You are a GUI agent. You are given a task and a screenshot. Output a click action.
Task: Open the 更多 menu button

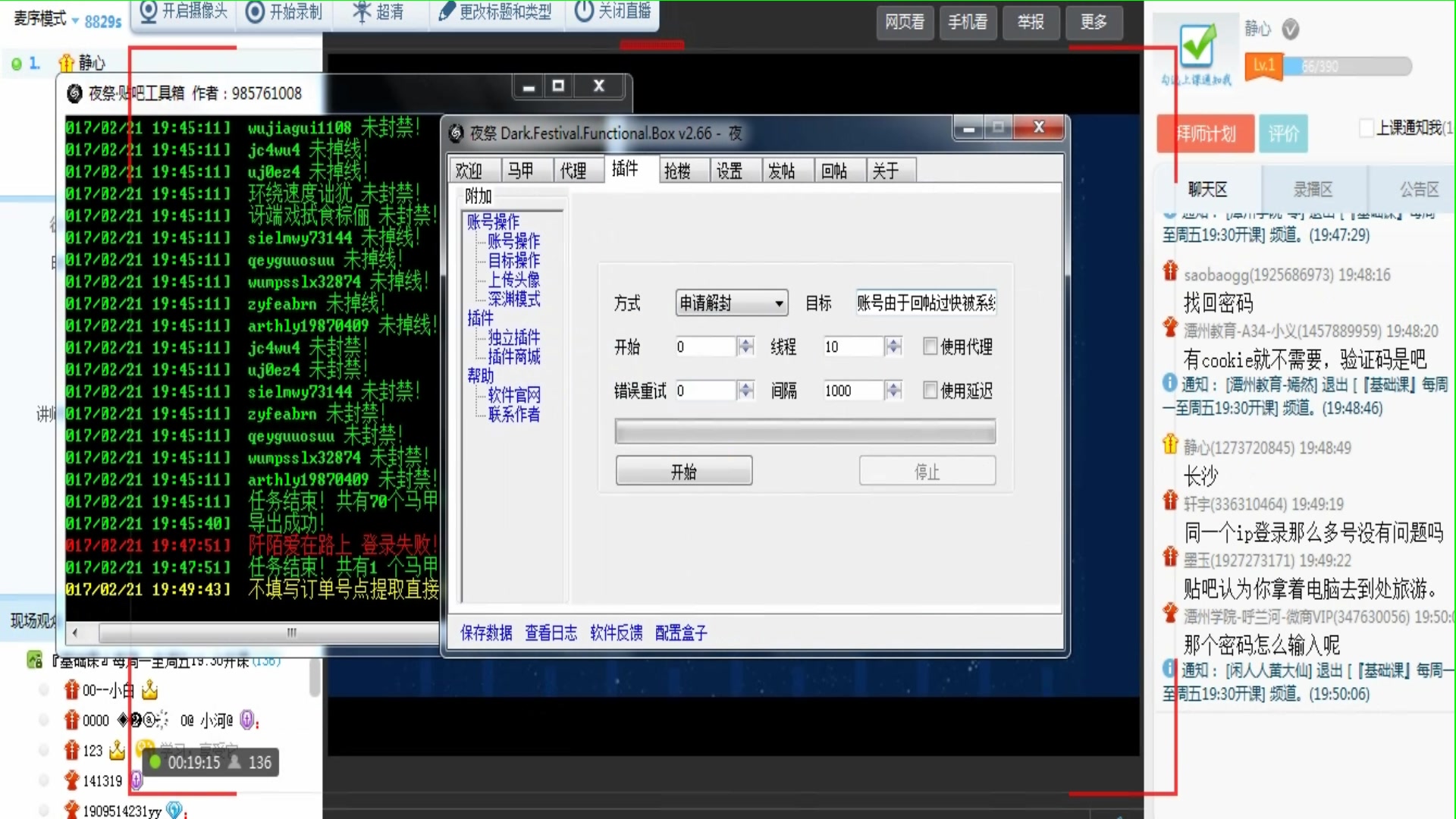(1094, 22)
